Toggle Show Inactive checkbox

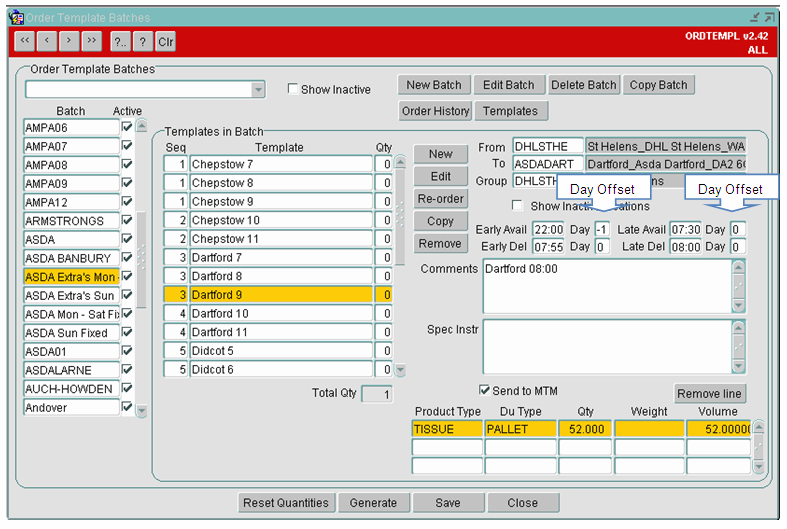point(293,89)
